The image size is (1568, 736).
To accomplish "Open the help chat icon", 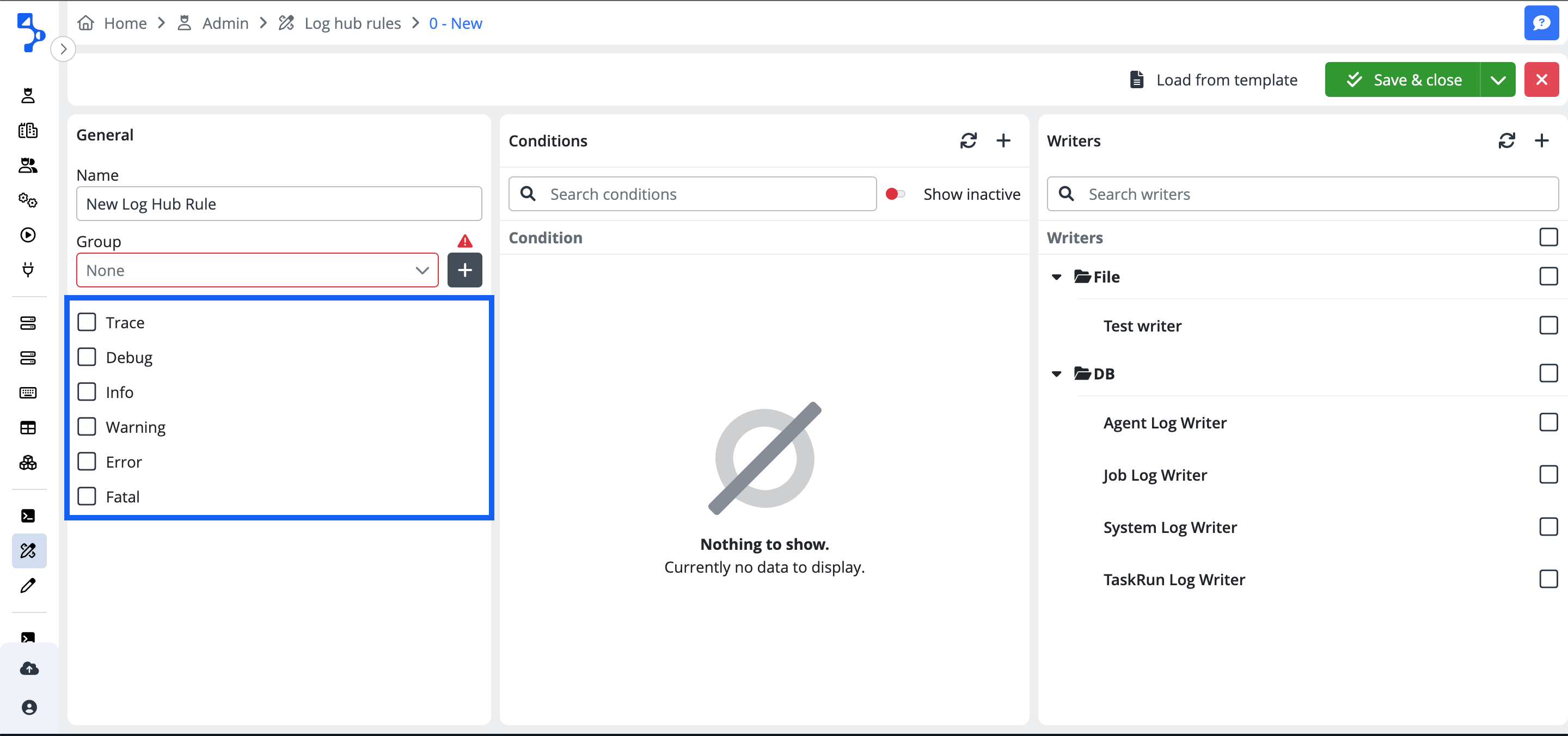I will click(1541, 23).
